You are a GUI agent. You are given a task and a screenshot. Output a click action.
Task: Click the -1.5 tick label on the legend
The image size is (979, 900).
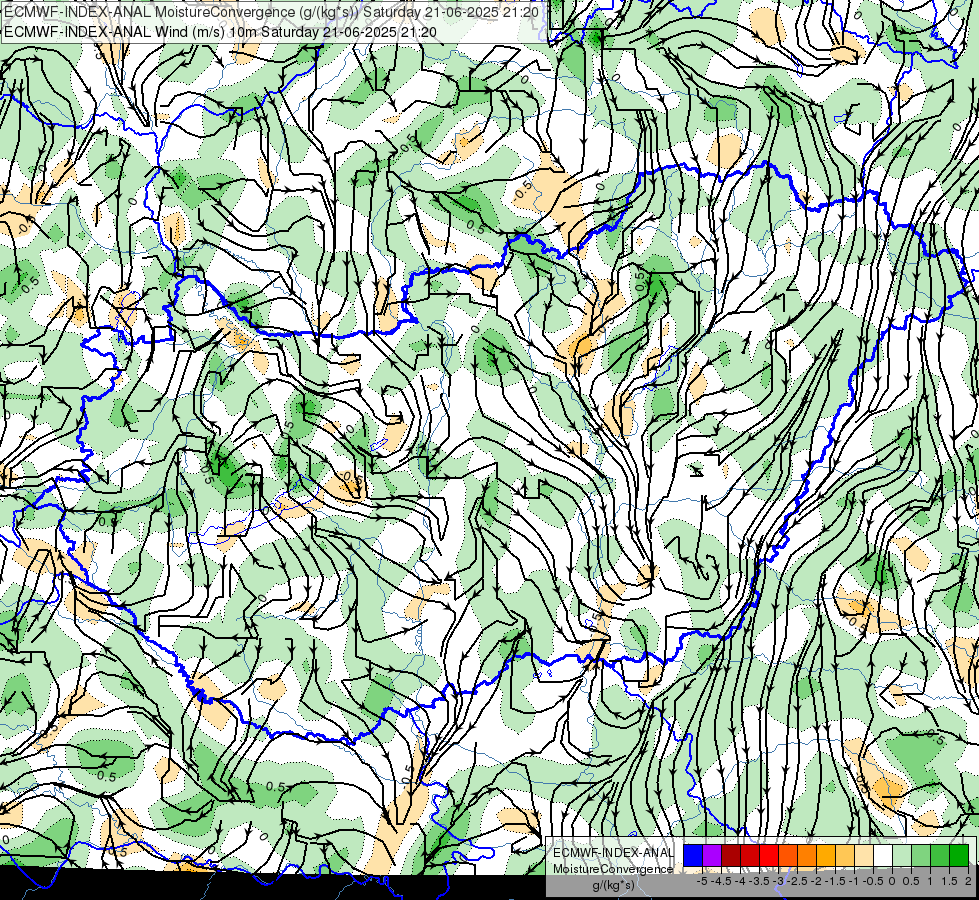pyautogui.click(x=835, y=881)
